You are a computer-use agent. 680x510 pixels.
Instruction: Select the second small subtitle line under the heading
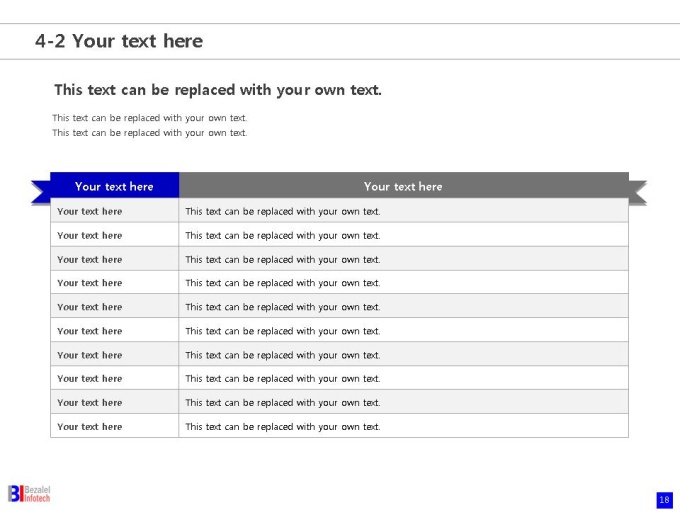click(x=150, y=133)
